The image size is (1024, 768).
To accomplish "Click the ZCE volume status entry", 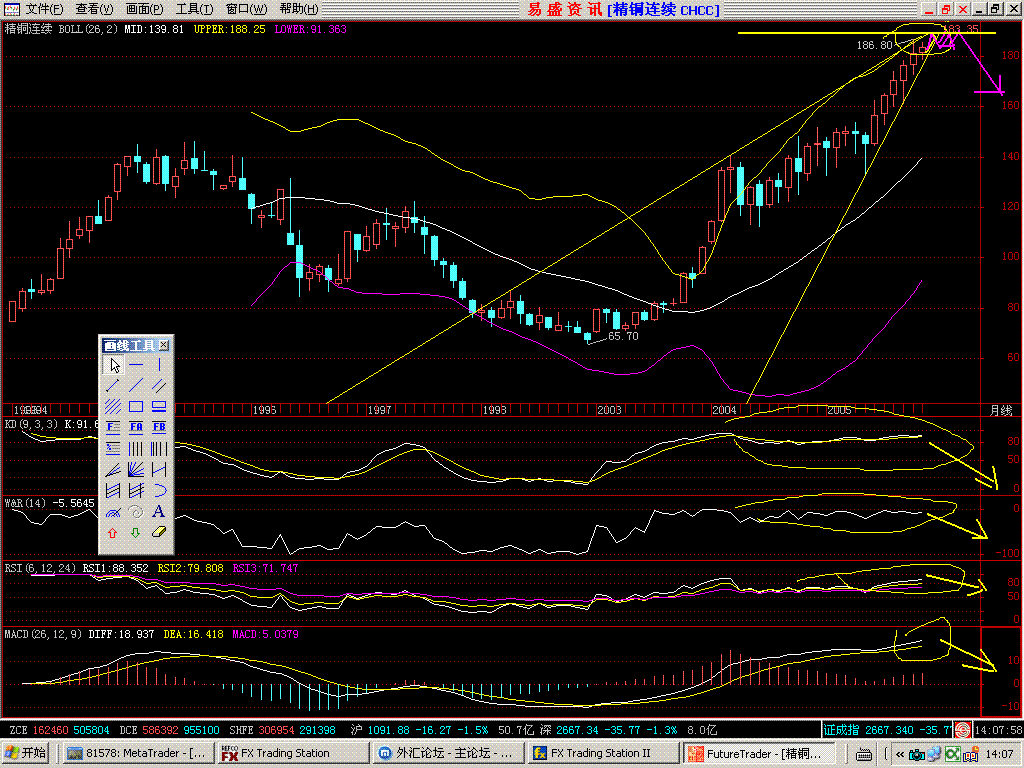I will click(x=59, y=729).
